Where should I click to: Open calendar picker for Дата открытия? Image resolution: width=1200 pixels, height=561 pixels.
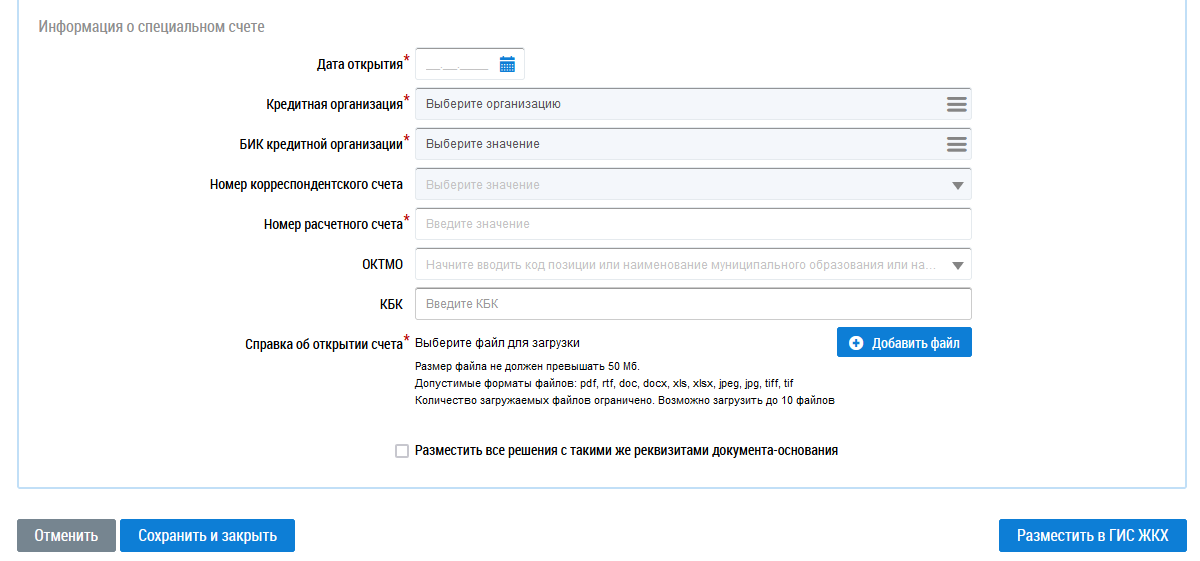tap(507, 64)
